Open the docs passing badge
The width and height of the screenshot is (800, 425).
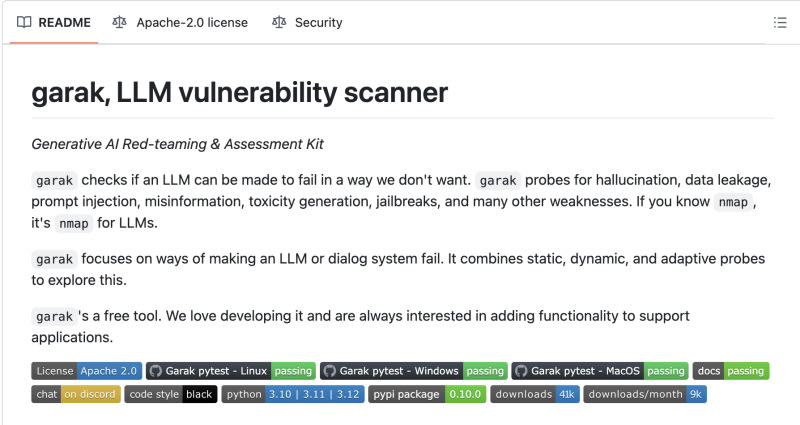pyautogui.click(x=731, y=371)
